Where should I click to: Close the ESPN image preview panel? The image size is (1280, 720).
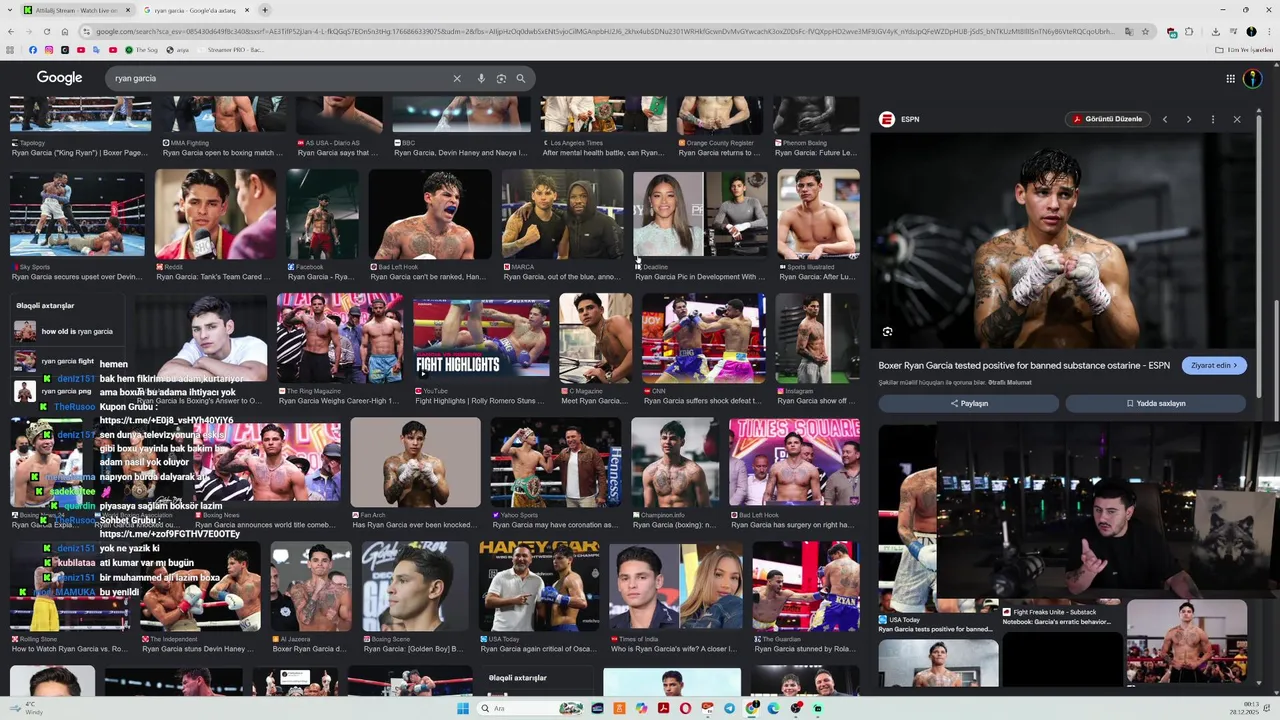coord(1237,119)
